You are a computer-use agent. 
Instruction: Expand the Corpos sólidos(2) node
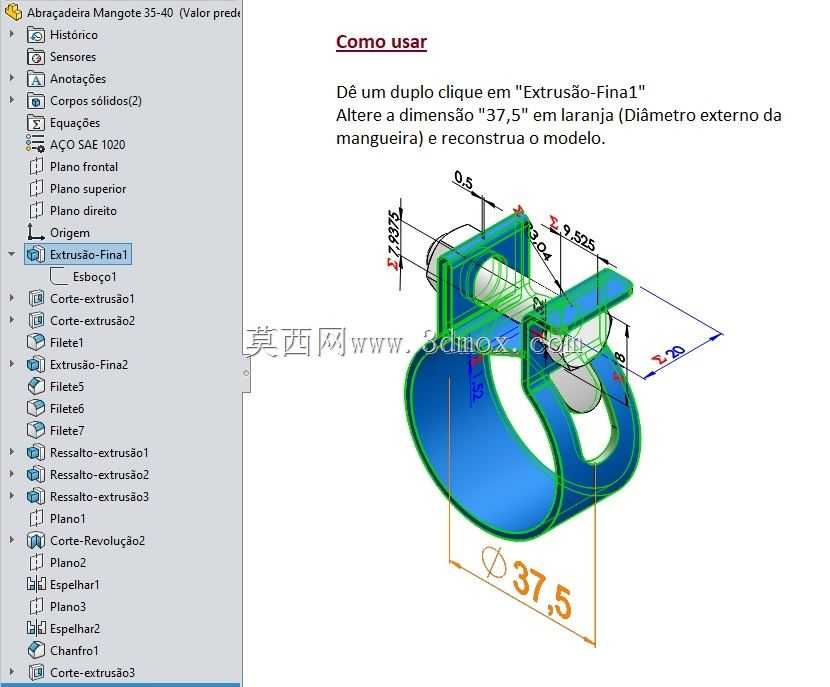[12, 100]
